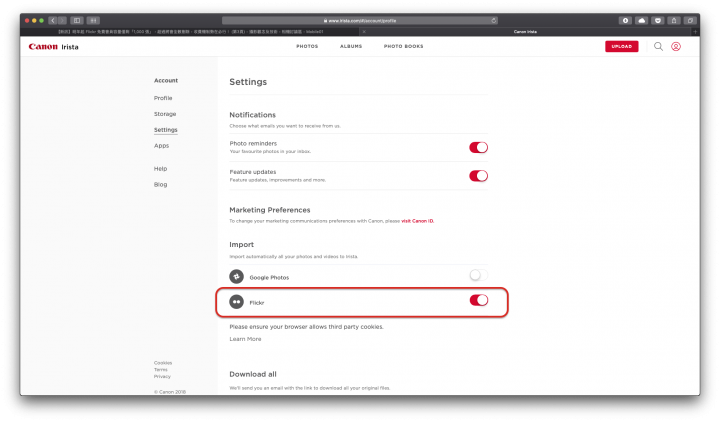
Task: Select the Canon Irista tab
Action: (525, 32)
